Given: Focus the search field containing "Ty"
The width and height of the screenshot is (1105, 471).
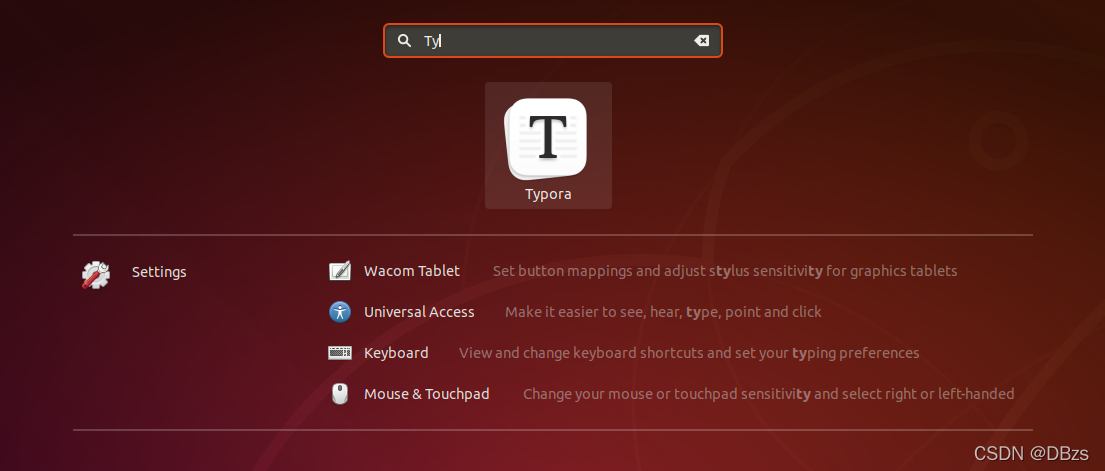Looking at the screenshot, I should pyautogui.click(x=552, y=41).
